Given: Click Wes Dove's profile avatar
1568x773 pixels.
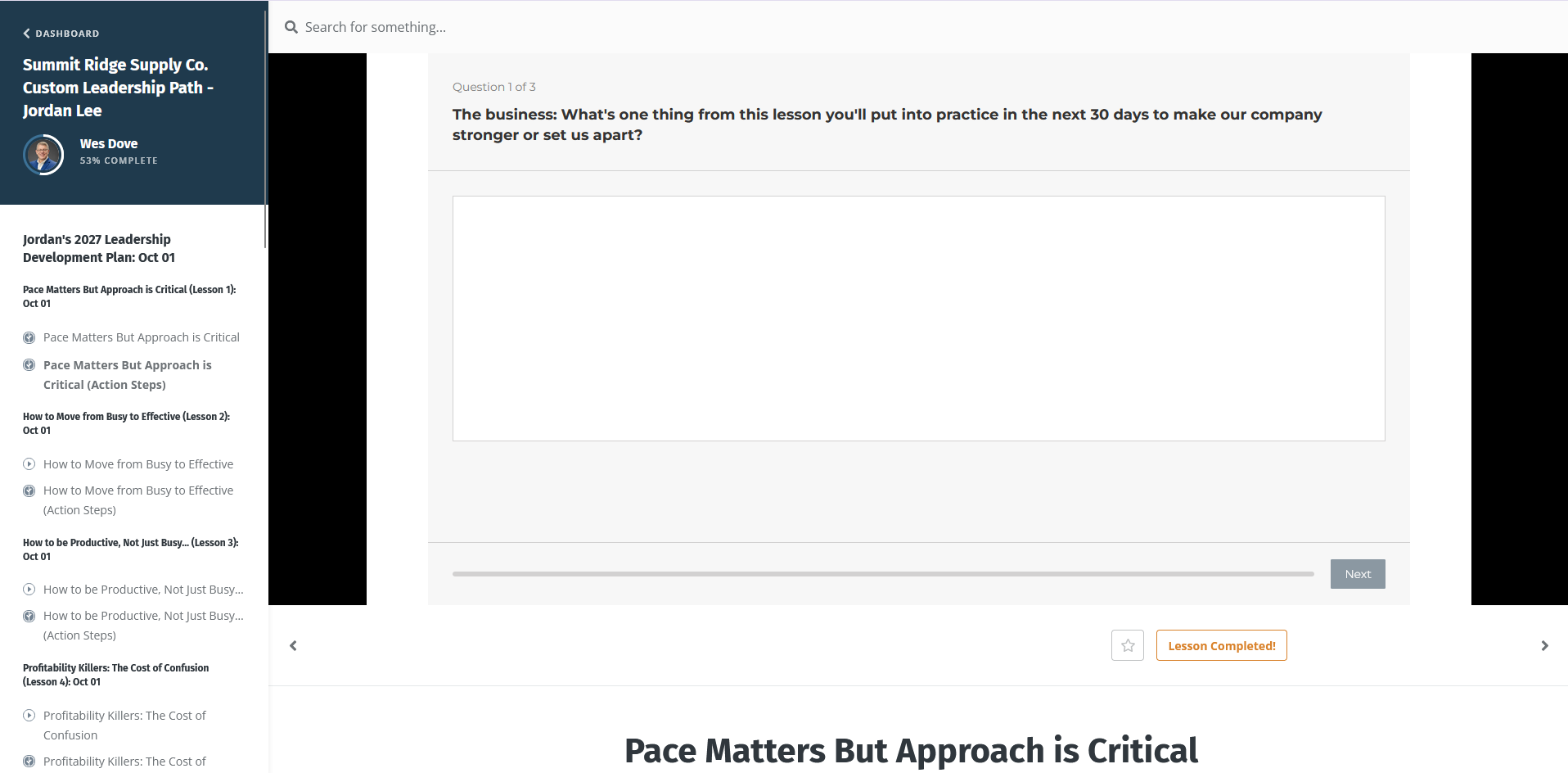Looking at the screenshot, I should point(43,153).
